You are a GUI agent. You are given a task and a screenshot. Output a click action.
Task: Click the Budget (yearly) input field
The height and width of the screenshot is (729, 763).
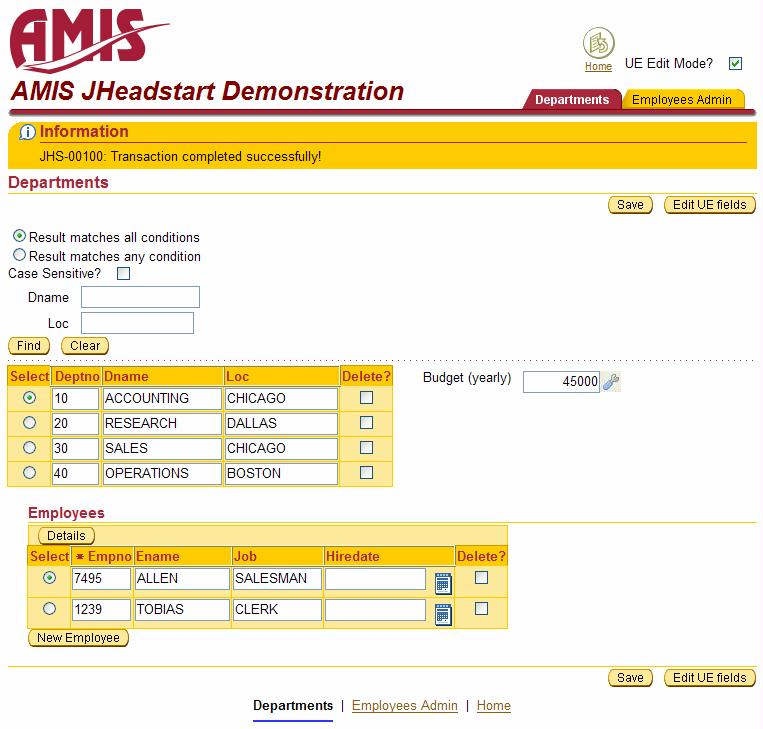click(561, 381)
